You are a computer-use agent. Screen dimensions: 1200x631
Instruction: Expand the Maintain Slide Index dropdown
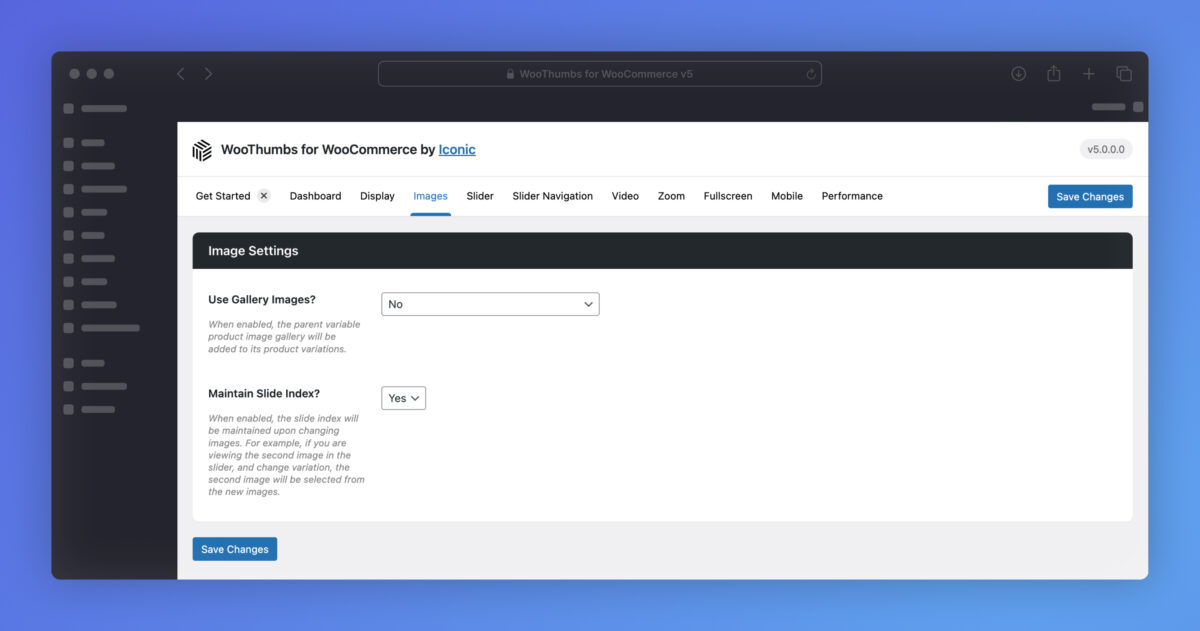[403, 398]
